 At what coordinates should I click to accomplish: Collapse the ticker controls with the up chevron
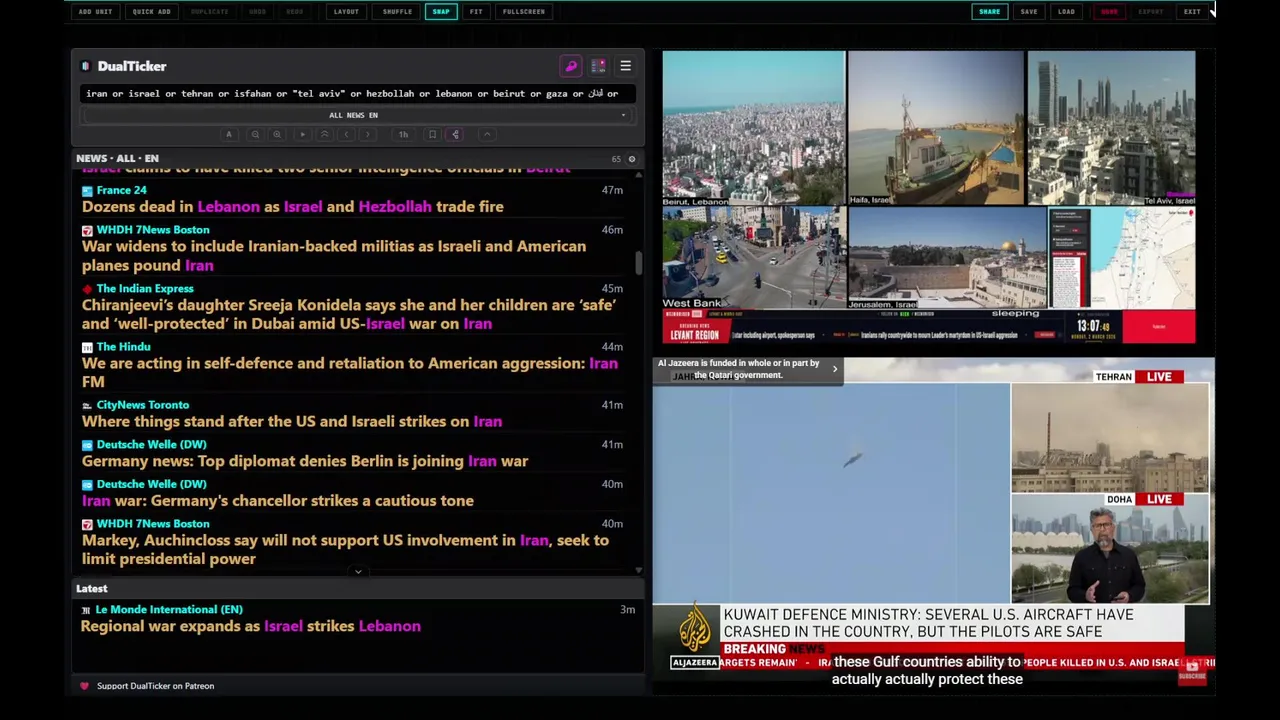(487, 134)
